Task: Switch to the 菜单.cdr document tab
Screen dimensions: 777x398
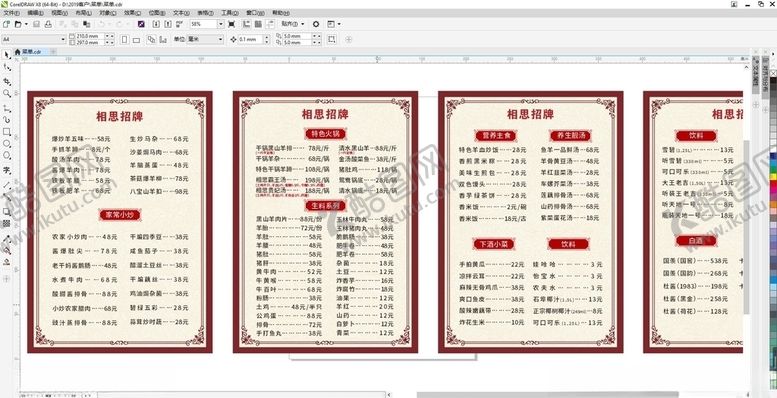Action: click(31, 52)
